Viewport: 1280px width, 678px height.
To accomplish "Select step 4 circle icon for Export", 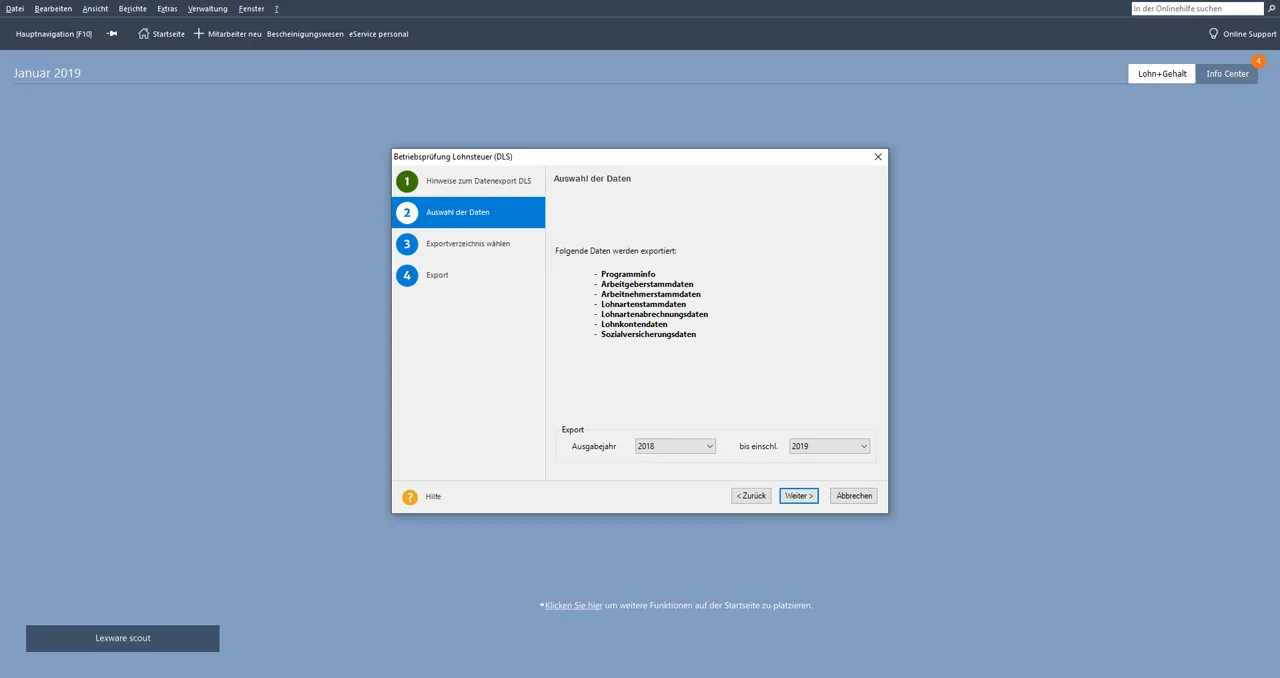I will coord(407,275).
